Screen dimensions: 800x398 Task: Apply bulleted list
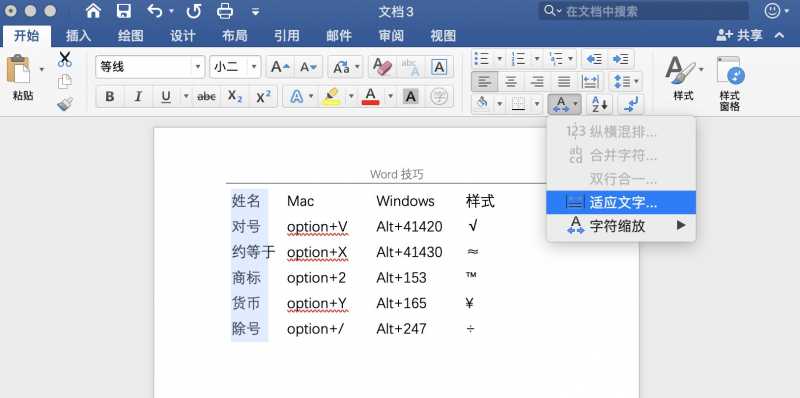481,59
